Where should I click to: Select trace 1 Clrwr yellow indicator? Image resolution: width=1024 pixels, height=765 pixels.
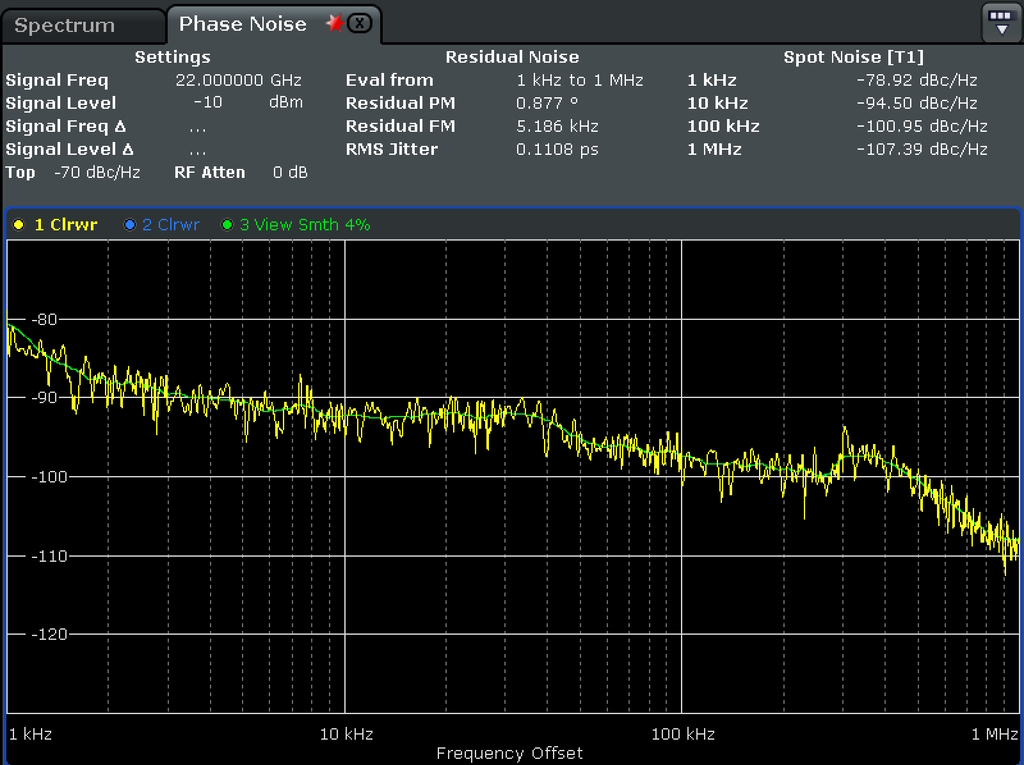(19, 225)
